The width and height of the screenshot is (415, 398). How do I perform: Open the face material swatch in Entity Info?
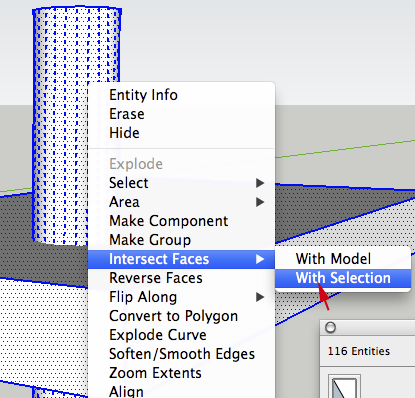(x=344, y=386)
